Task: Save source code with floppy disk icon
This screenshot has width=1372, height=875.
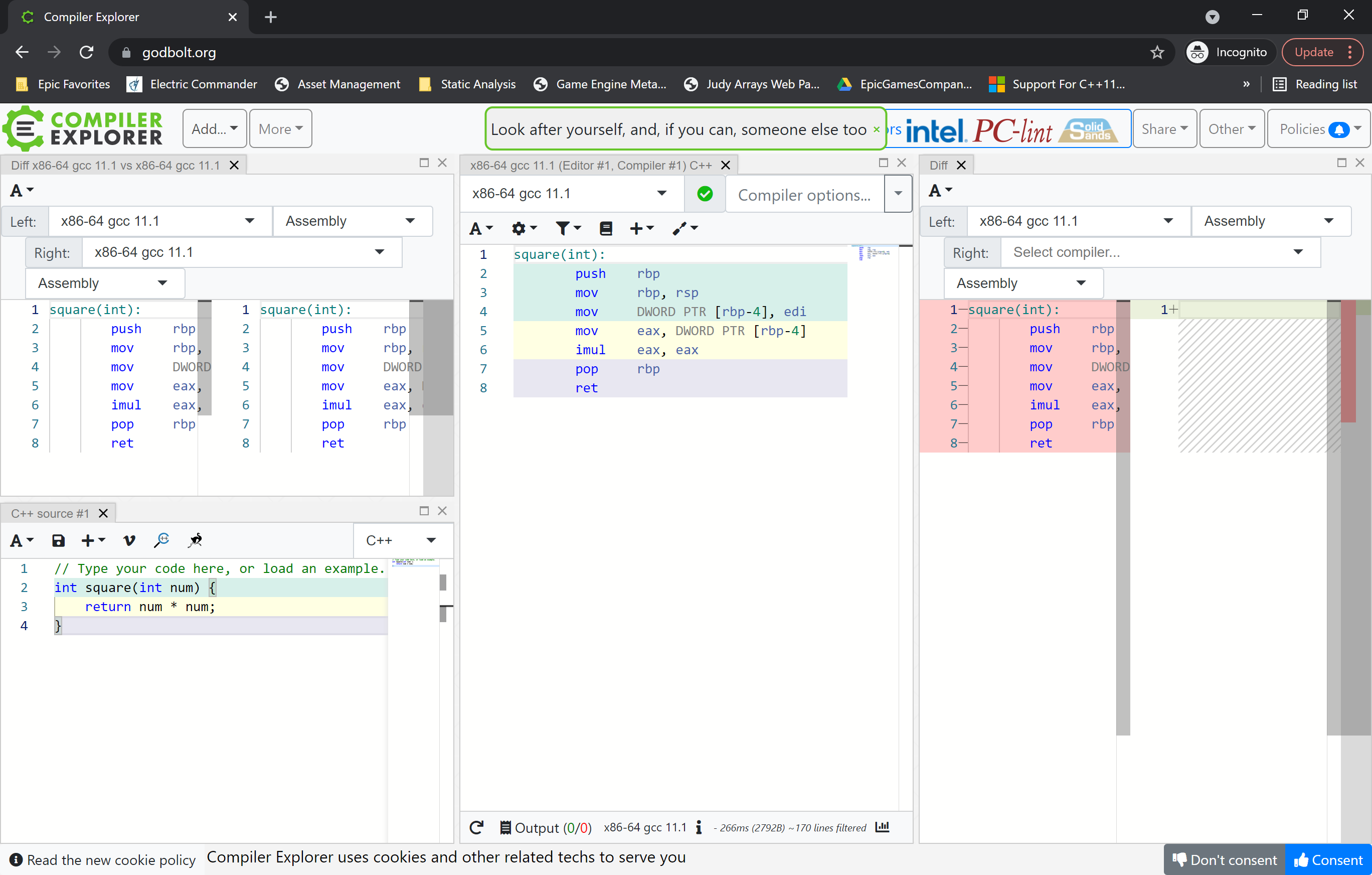Action: coord(58,540)
